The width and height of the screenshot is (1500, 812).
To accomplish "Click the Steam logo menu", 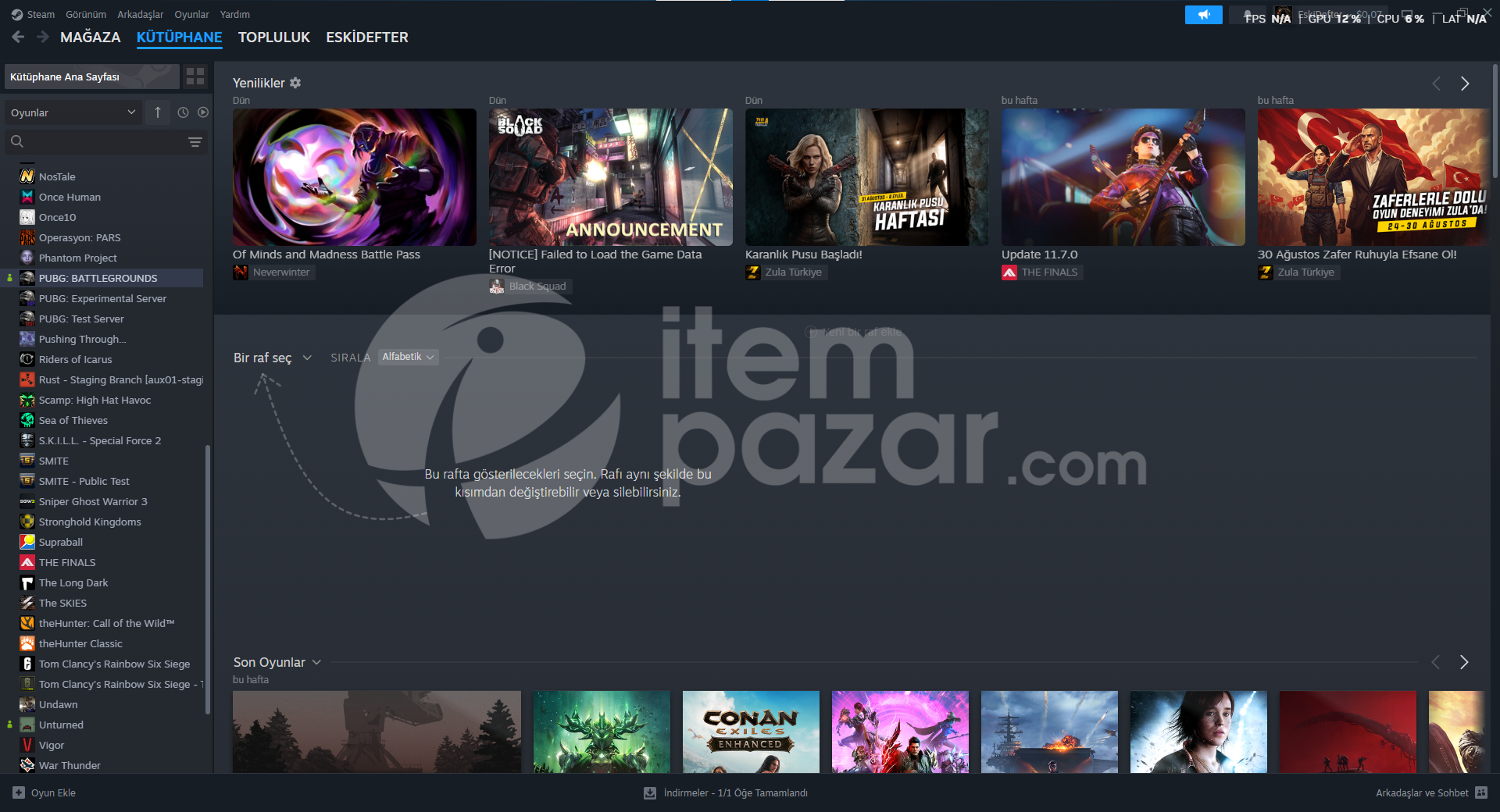I will (x=17, y=15).
